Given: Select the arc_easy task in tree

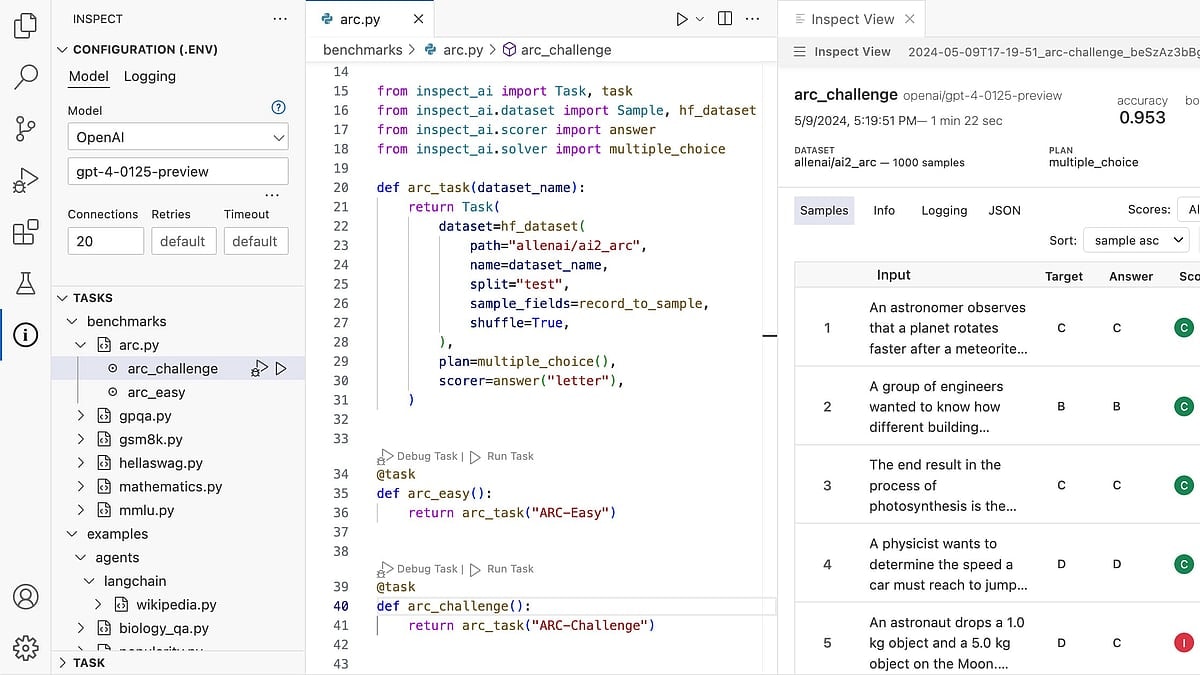Looking at the screenshot, I should pos(156,392).
